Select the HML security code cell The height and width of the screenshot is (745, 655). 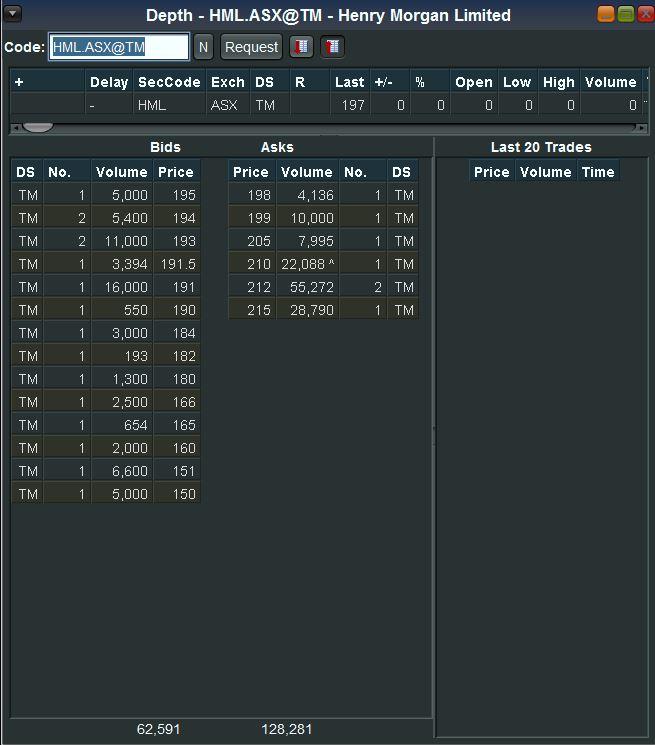(169, 105)
